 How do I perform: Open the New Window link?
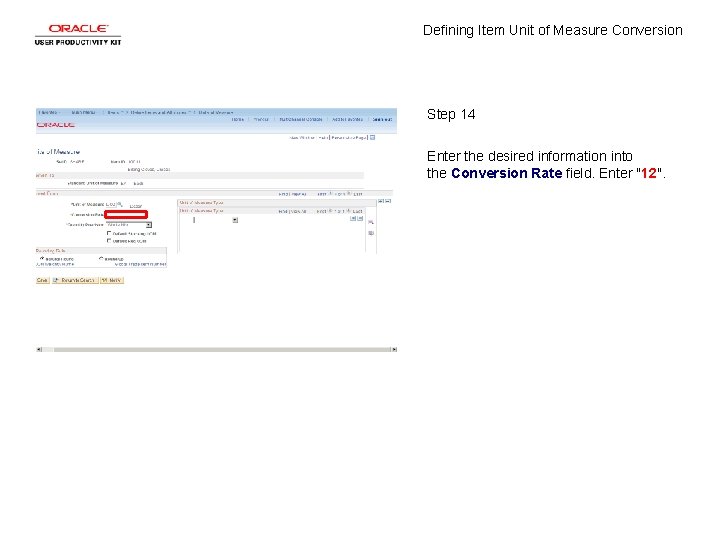tap(302, 137)
